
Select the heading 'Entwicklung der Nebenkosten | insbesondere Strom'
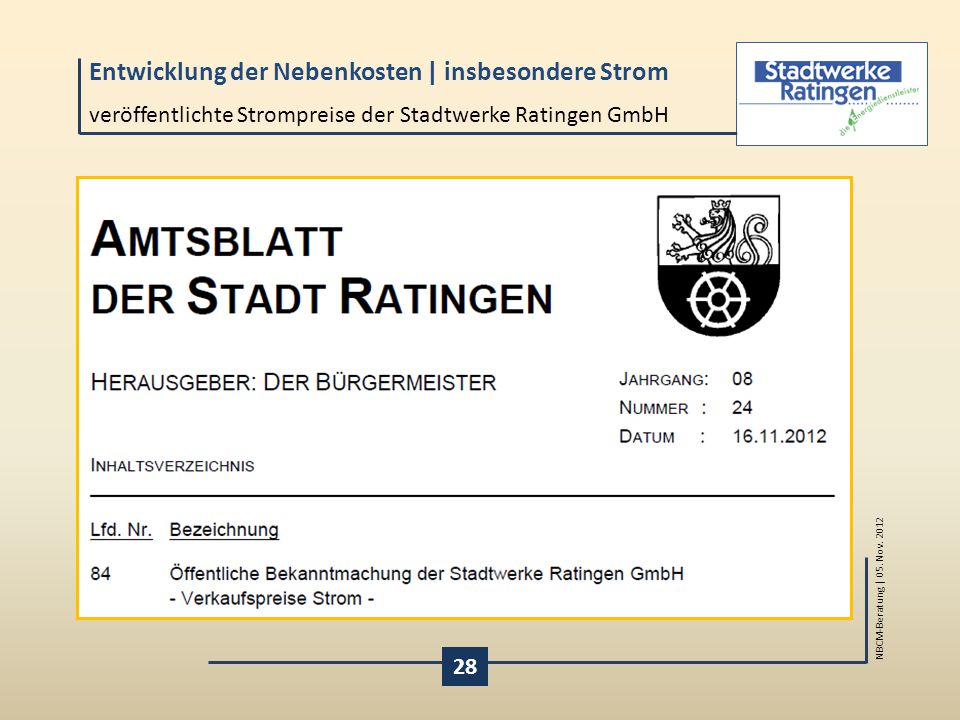tap(378, 72)
